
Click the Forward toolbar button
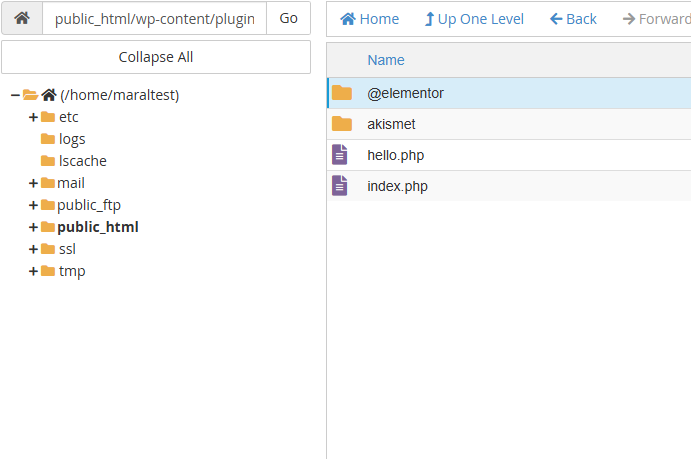click(656, 19)
